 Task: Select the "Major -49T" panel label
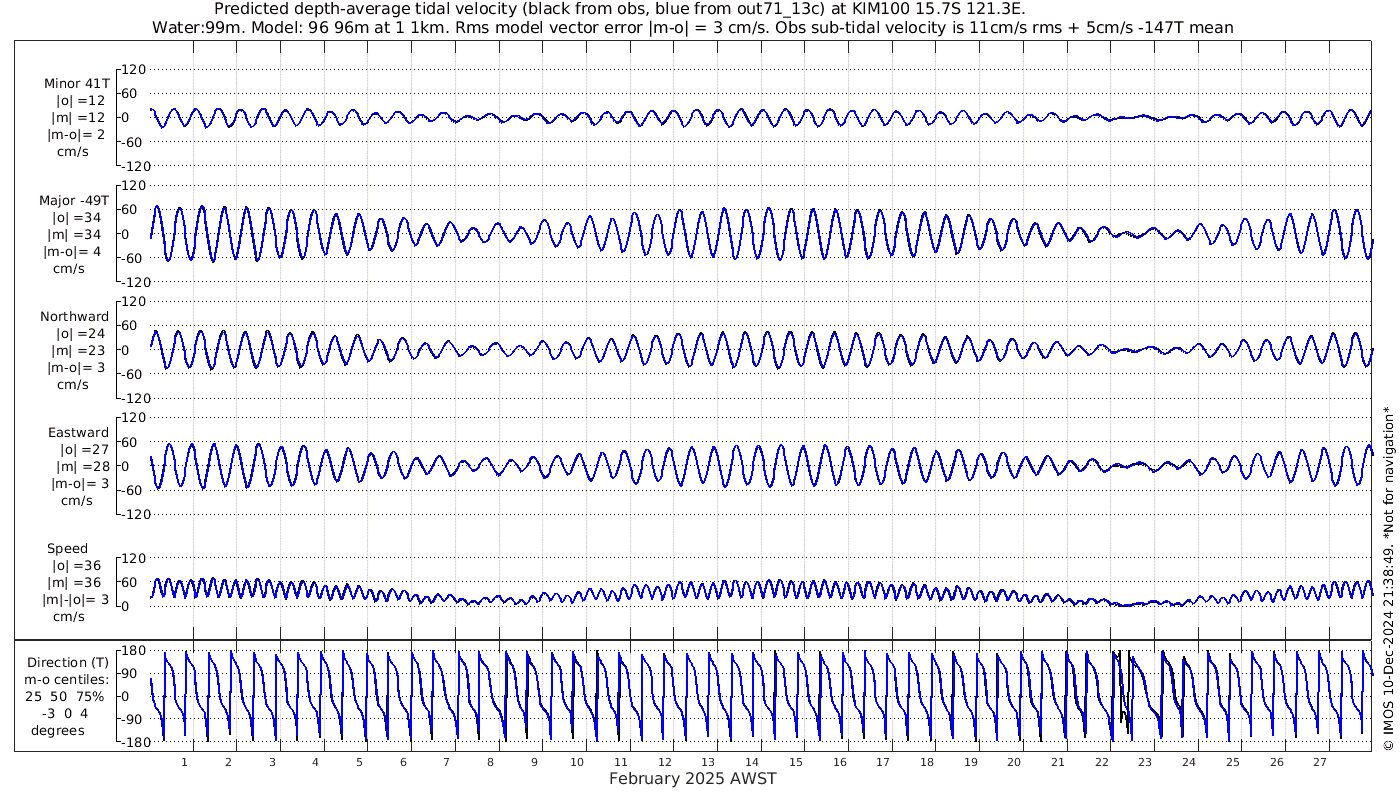tap(74, 200)
